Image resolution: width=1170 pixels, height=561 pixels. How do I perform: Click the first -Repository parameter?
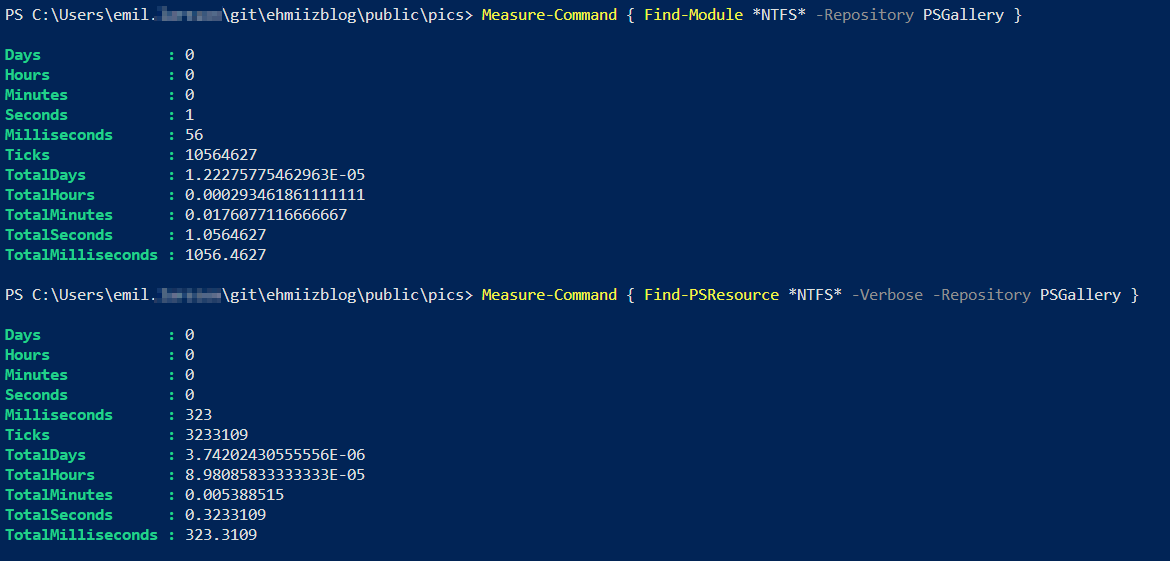point(864,15)
